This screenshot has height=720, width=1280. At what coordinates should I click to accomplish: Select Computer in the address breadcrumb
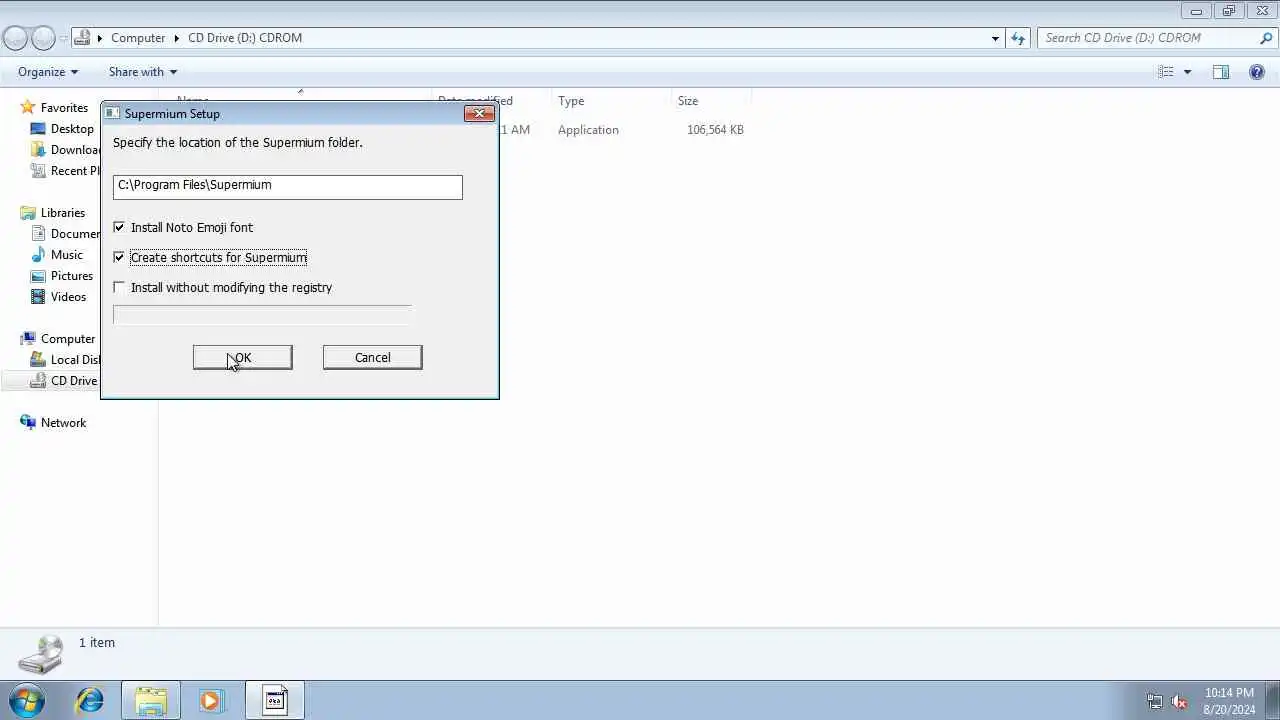138,38
